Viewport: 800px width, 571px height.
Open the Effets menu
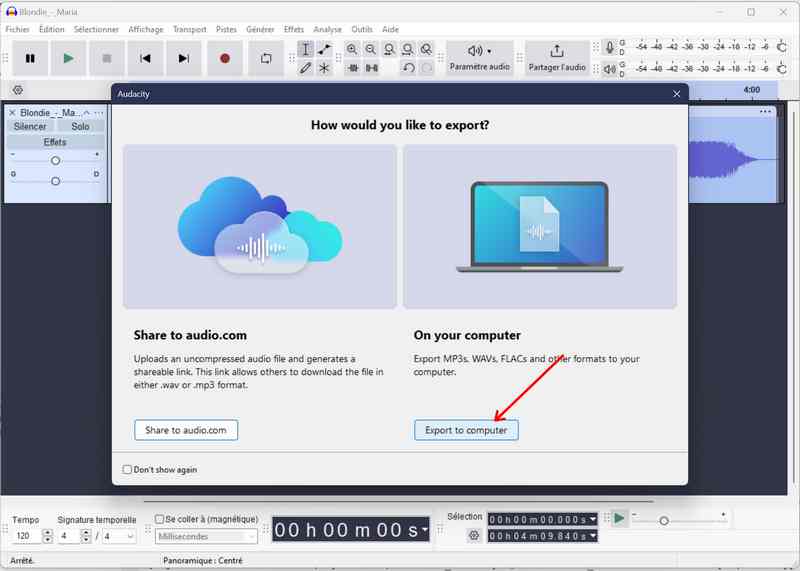click(294, 30)
